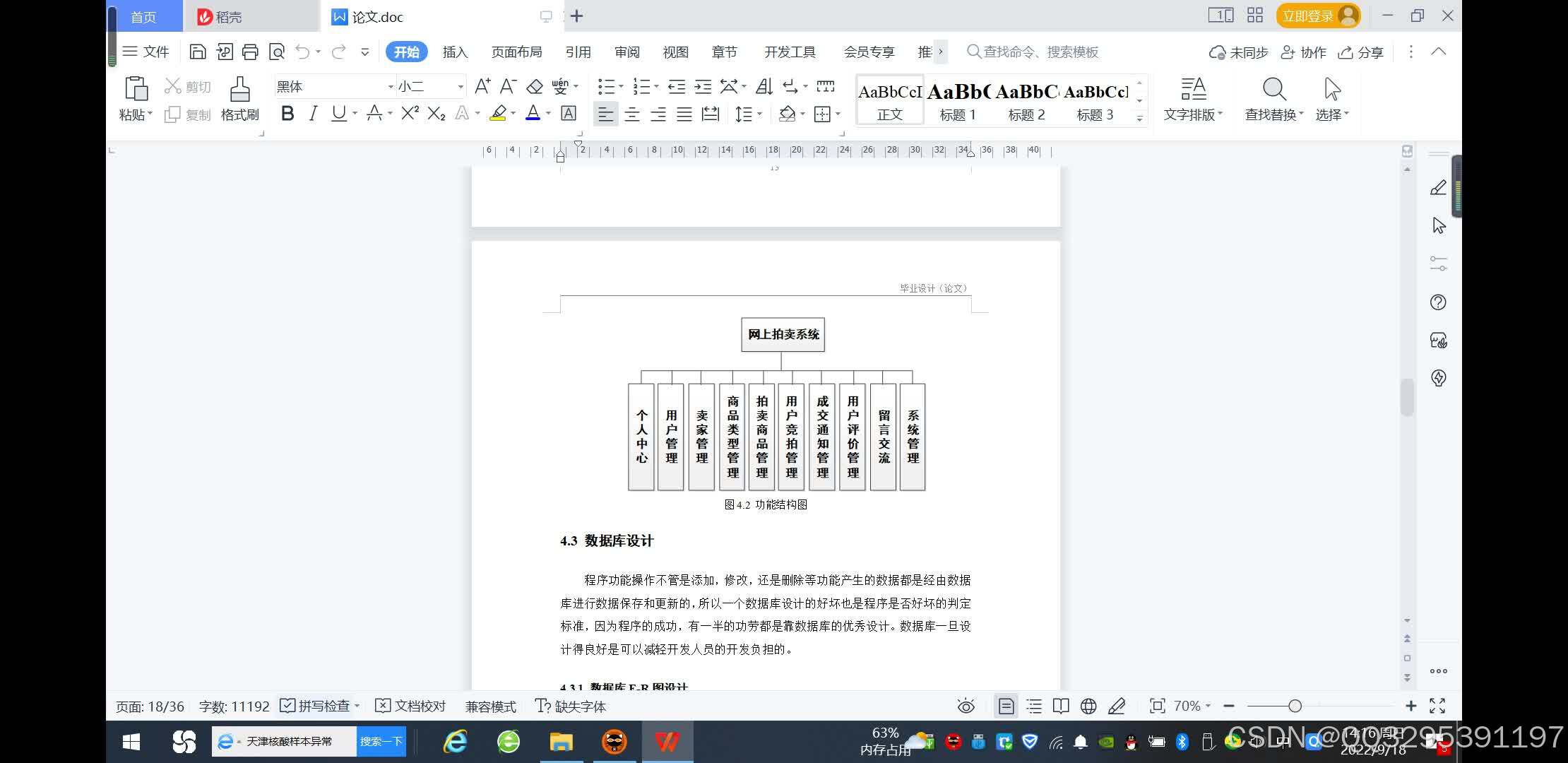
Task: Click the pen tool in right sidebar
Action: point(1439,187)
